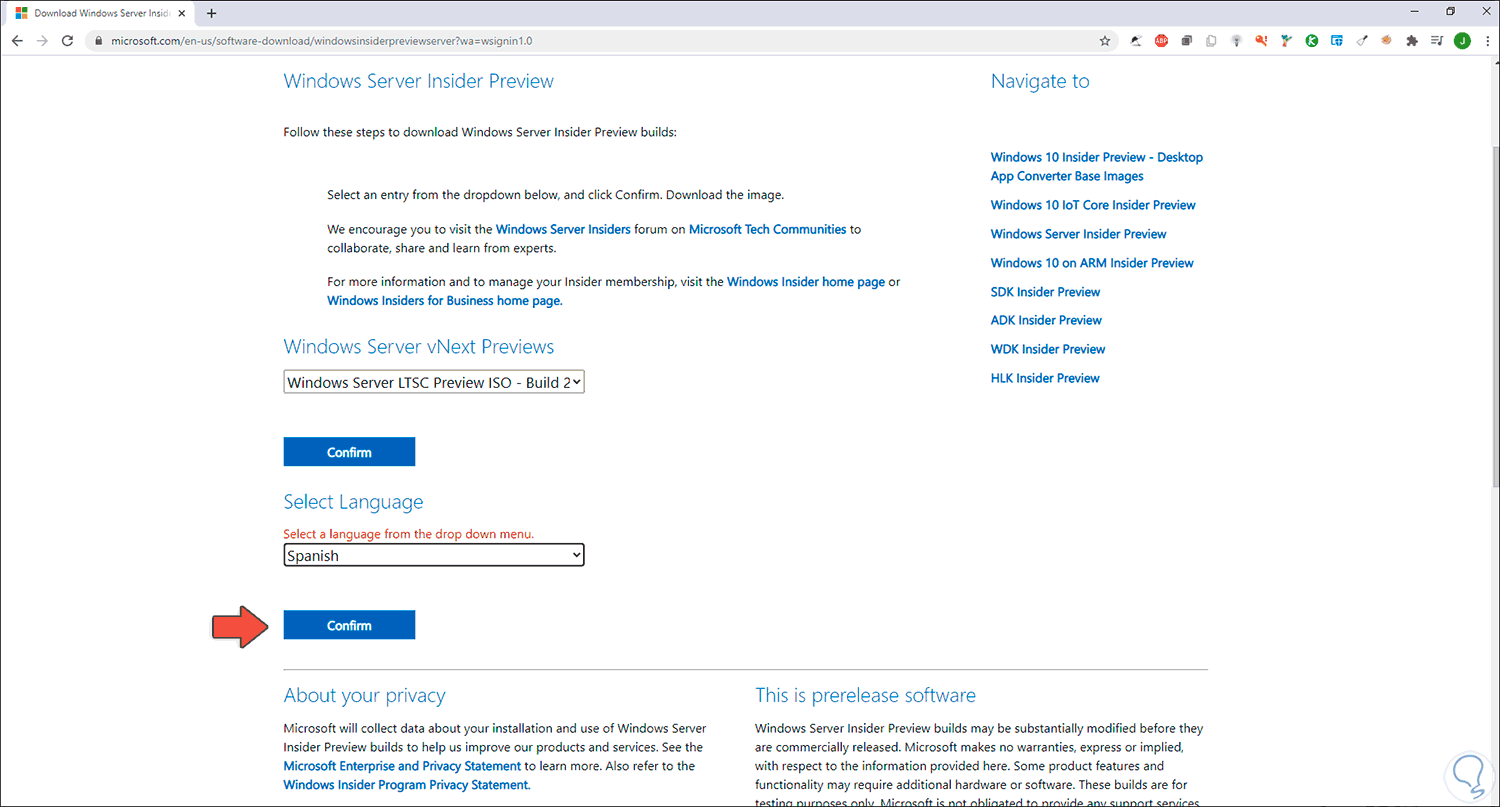Click the "Windows Server vNext Previews" heading
Screen dimensions: 1500x807
click(x=419, y=347)
